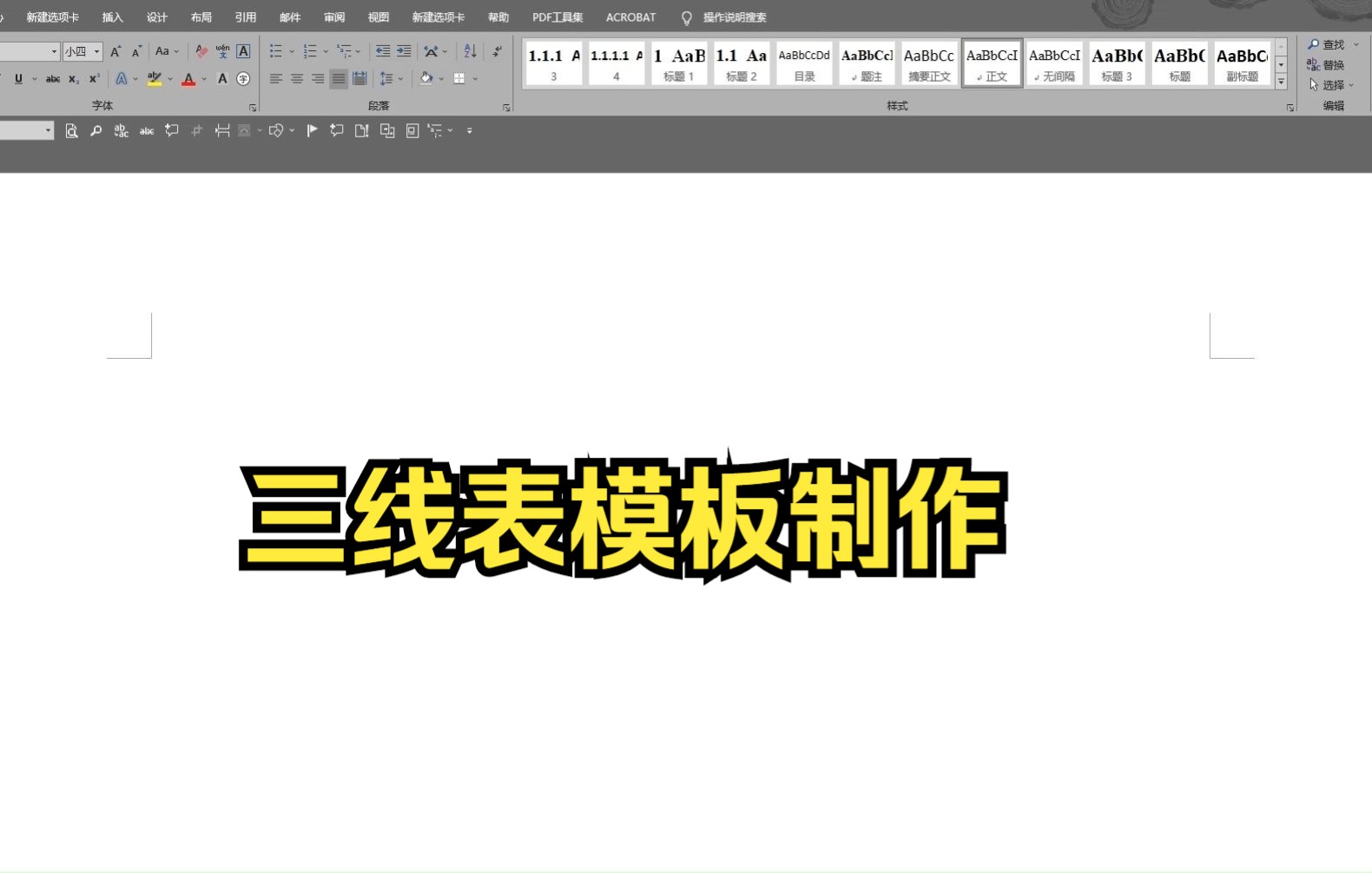Viewport: 1372px width, 873px height.
Task: Open the 设计 ribbon tab
Action: pyautogui.click(x=157, y=17)
